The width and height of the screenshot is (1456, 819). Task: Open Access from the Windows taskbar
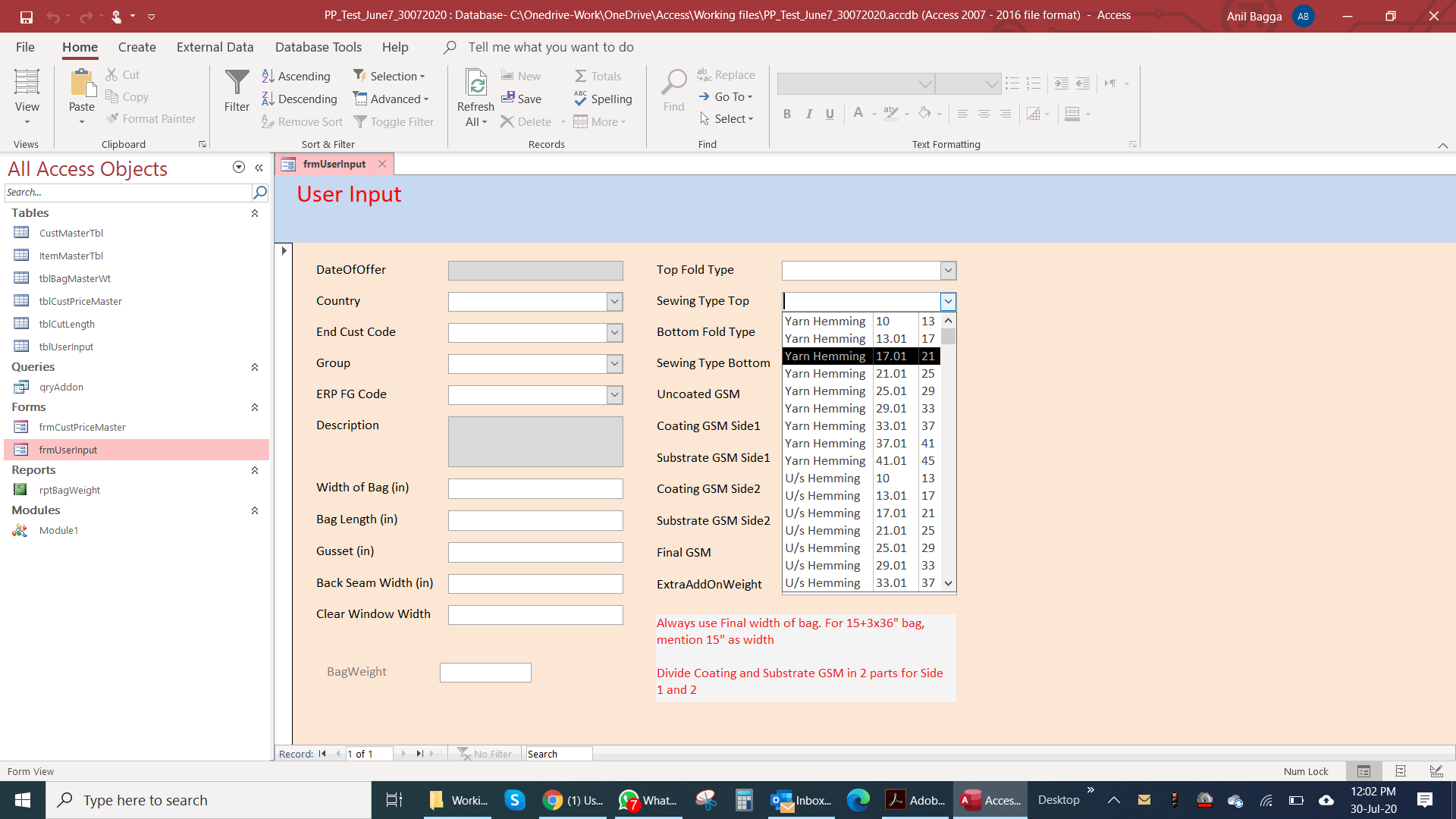990,800
